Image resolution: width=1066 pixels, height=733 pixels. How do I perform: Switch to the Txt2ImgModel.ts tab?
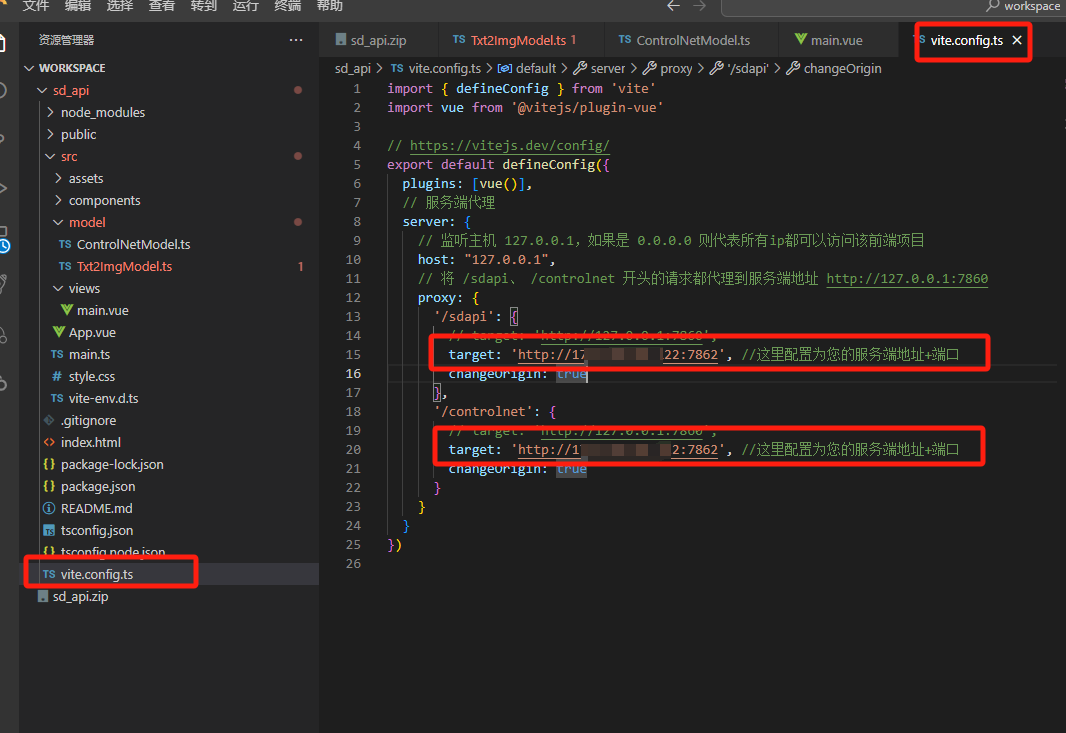517,40
